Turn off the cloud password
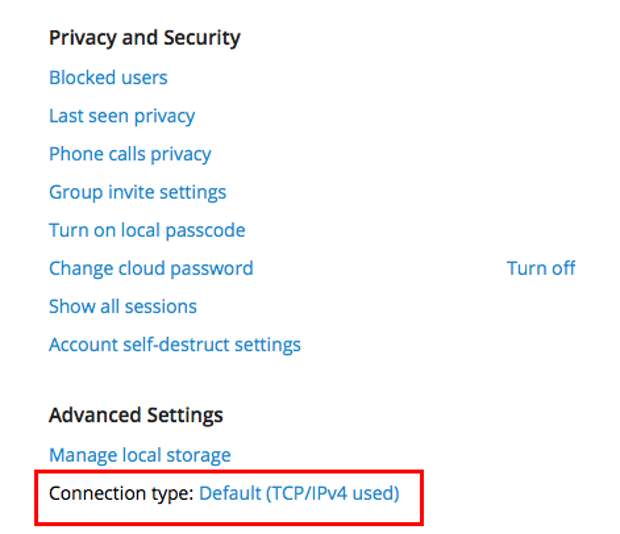This screenshot has width=620, height=534. (x=541, y=268)
